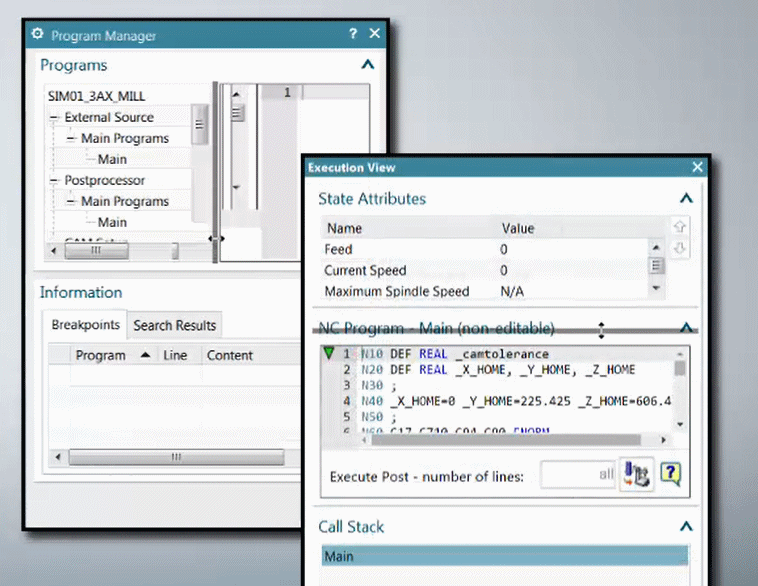This screenshot has height=586, width=758.
Task: Select Main under Postprocessor Main Programs
Action: 112,222
